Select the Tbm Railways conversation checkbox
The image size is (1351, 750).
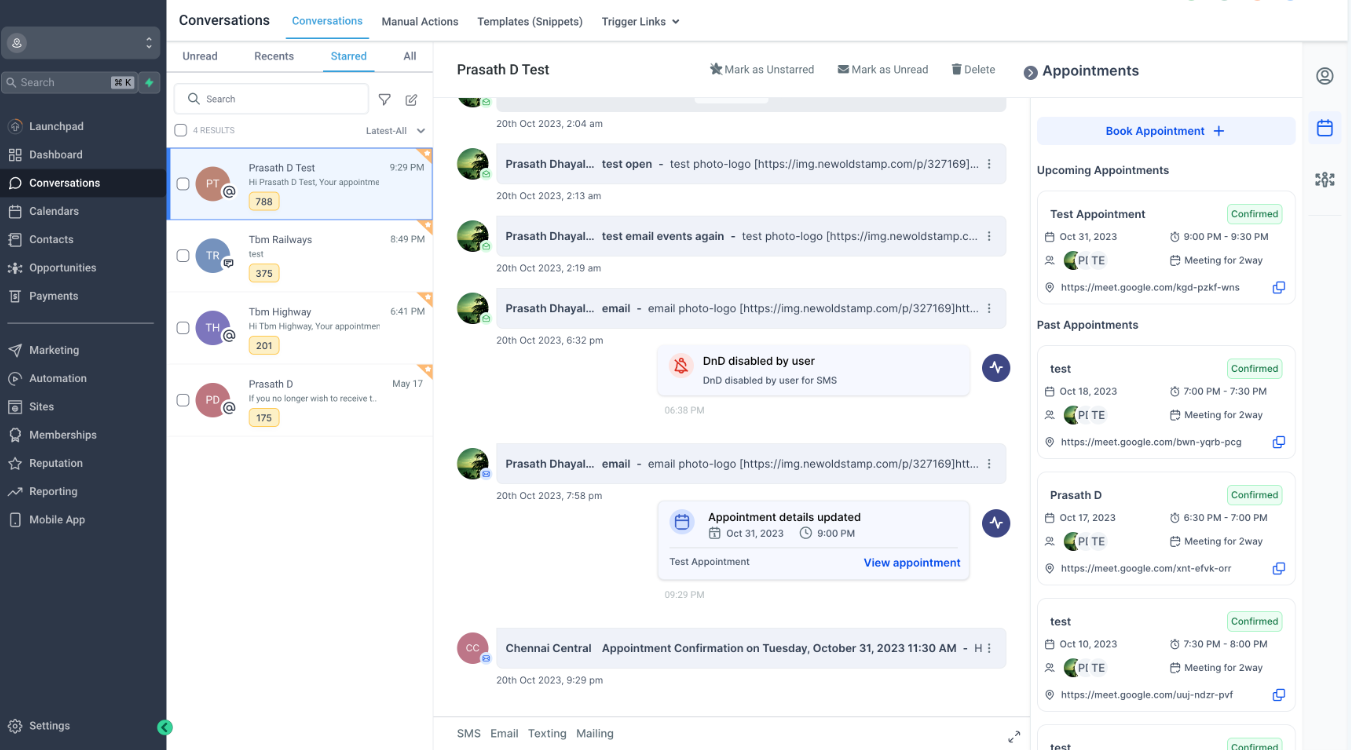(183, 256)
